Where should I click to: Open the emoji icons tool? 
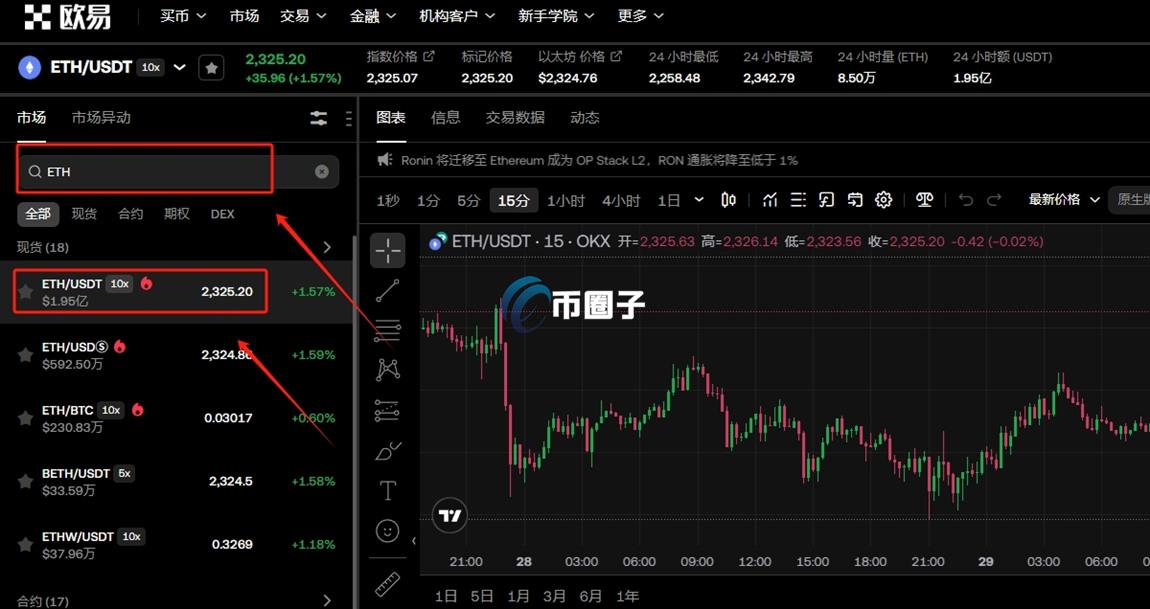click(387, 530)
